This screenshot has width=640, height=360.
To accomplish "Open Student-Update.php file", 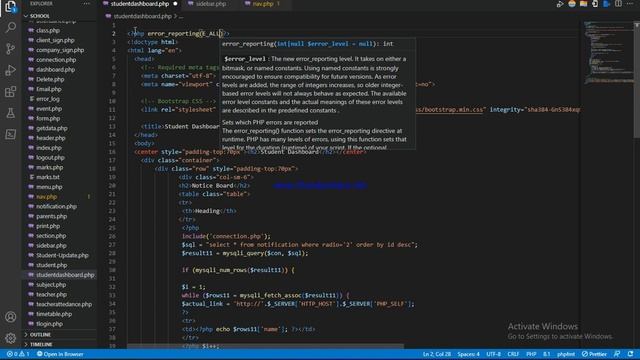I will 62,256.
